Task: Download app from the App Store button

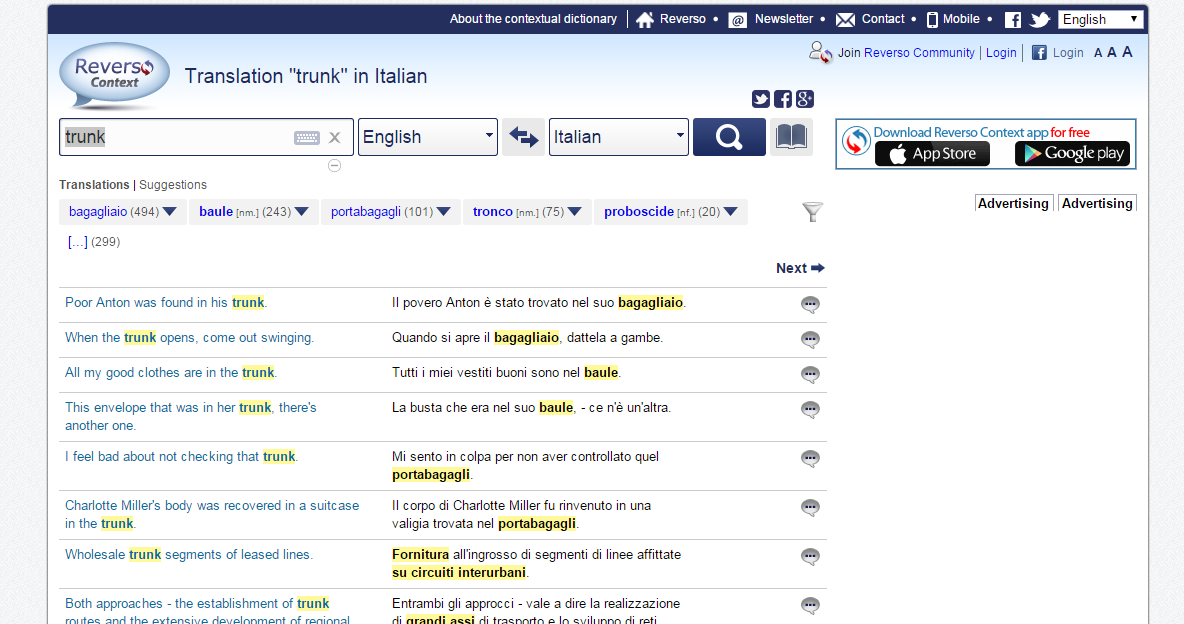Action: click(932, 154)
